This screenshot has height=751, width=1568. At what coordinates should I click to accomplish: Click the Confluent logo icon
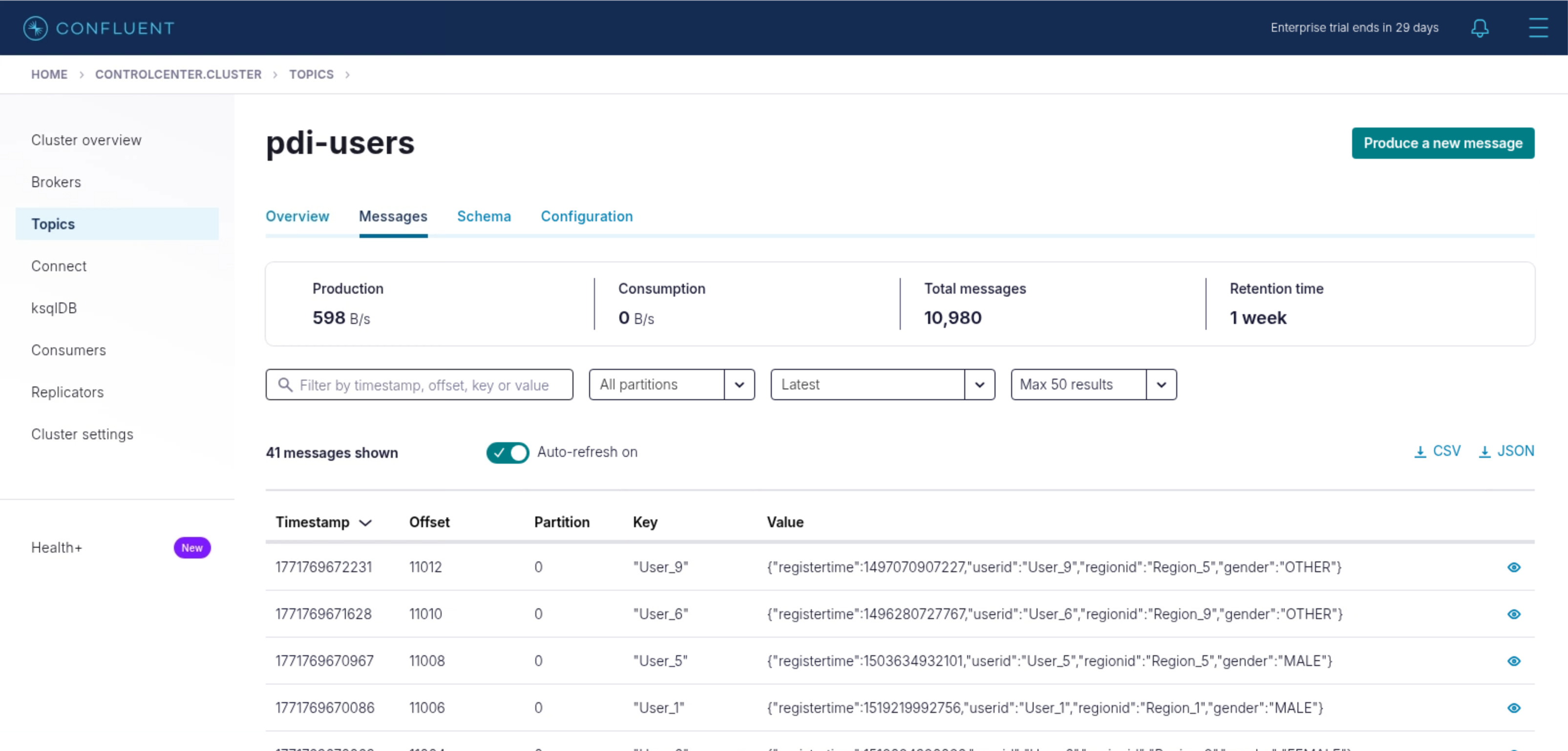[x=35, y=28]
